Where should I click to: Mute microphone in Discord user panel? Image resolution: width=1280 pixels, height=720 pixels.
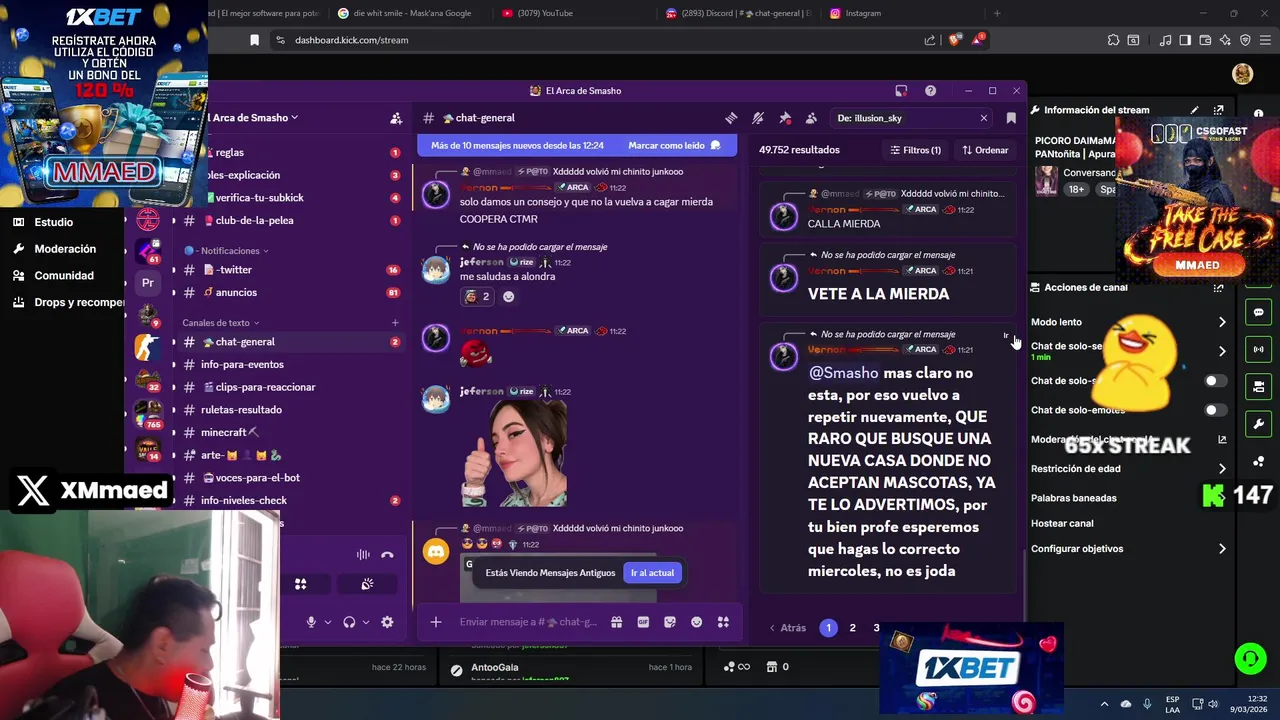pyautogui.click(x=311, y=622)
